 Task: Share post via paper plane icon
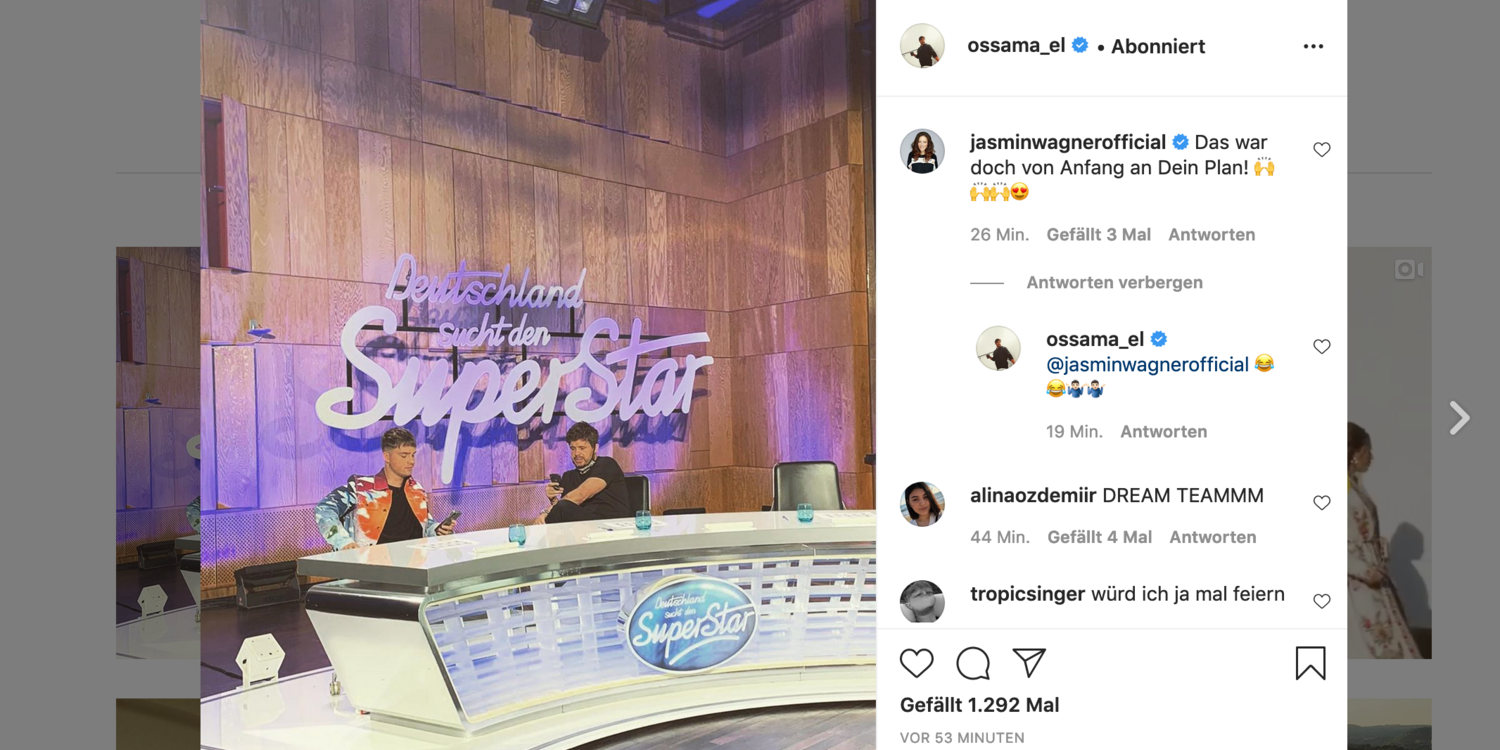pos(1029,662)
